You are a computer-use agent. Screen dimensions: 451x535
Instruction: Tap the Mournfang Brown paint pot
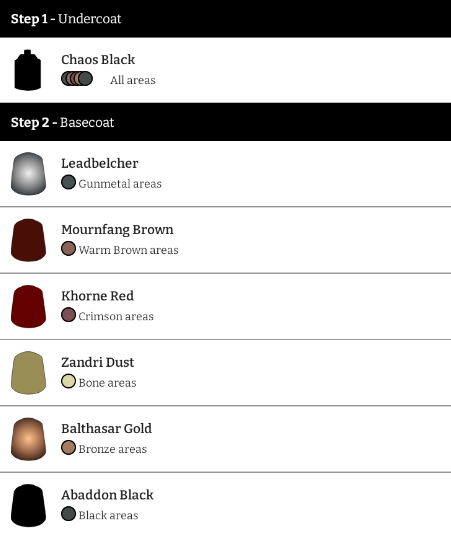(x=28, y=240)
